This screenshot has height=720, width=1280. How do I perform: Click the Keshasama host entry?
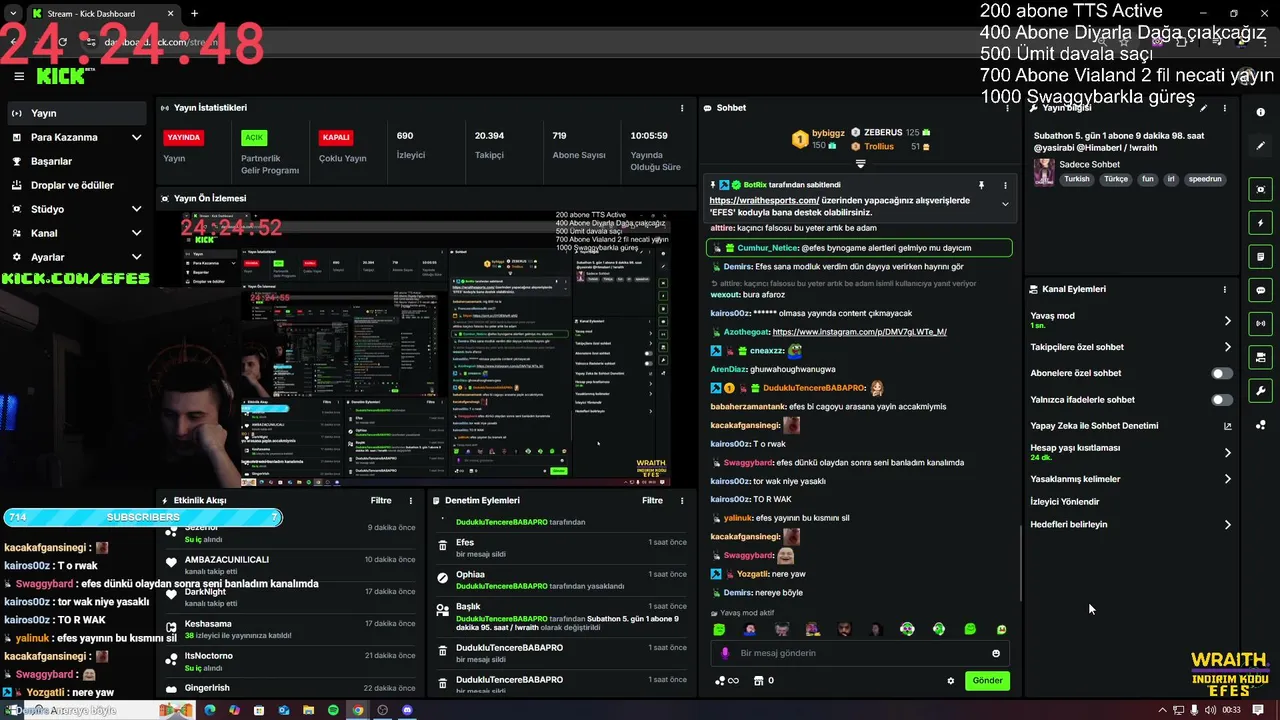pyautogui.click(x=208, y=623)
